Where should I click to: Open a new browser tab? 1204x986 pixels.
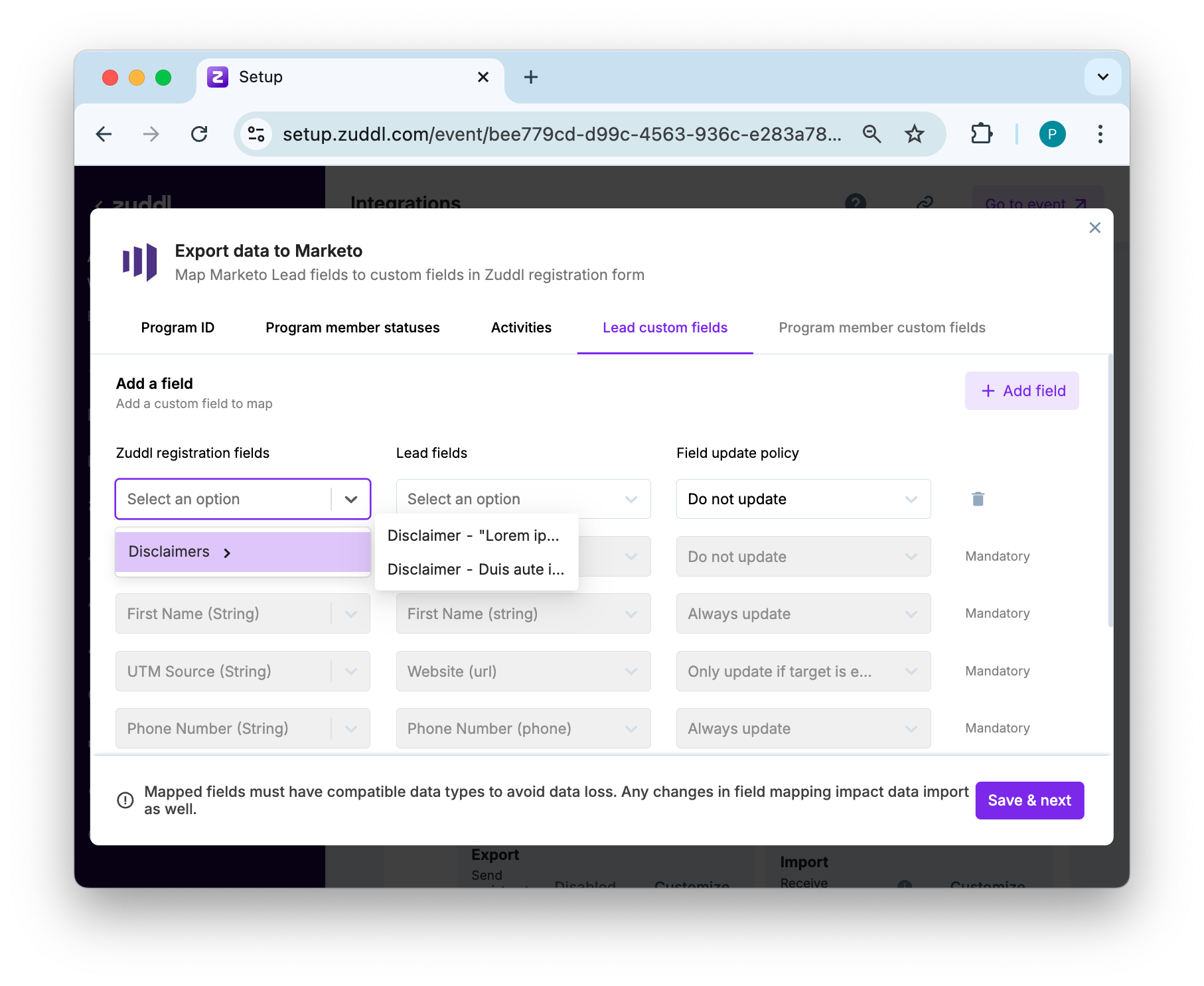coord(530,77)
